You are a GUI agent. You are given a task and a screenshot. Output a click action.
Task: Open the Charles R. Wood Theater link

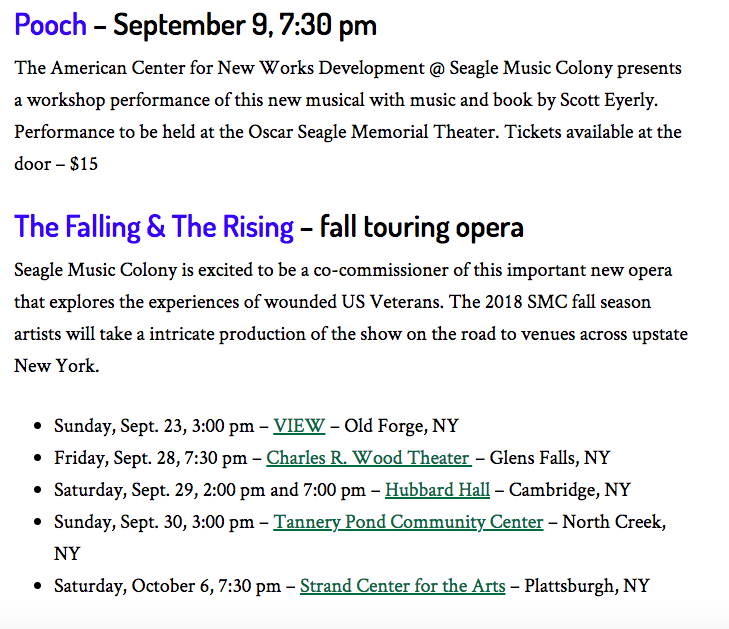369,458
